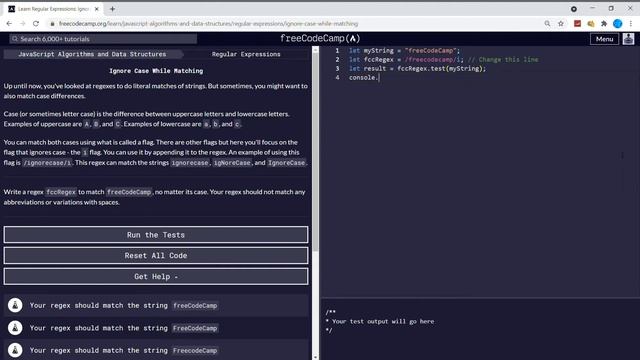The height and width of the screenshot is (360, 640).
Task: Click the let result line in editor
Action: [x=418, y=69]
